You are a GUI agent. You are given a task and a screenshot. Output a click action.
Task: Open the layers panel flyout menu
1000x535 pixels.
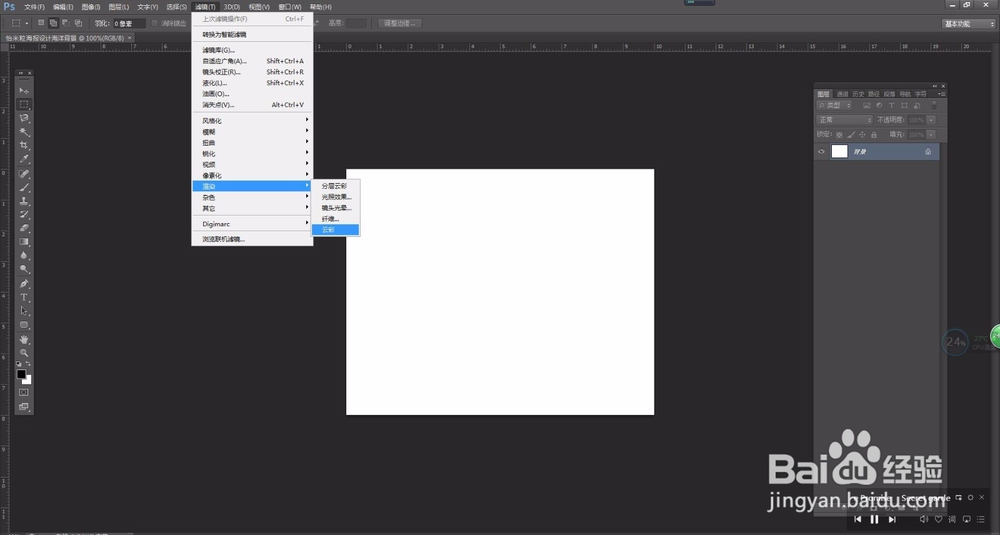pyautogui.click(x=942, y=94)
